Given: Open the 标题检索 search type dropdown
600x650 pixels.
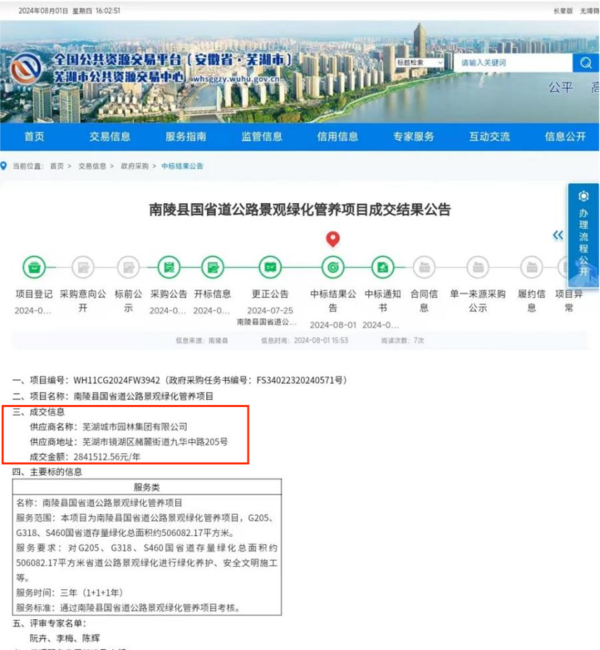Looking at the screenshot, I should point(420,62).
